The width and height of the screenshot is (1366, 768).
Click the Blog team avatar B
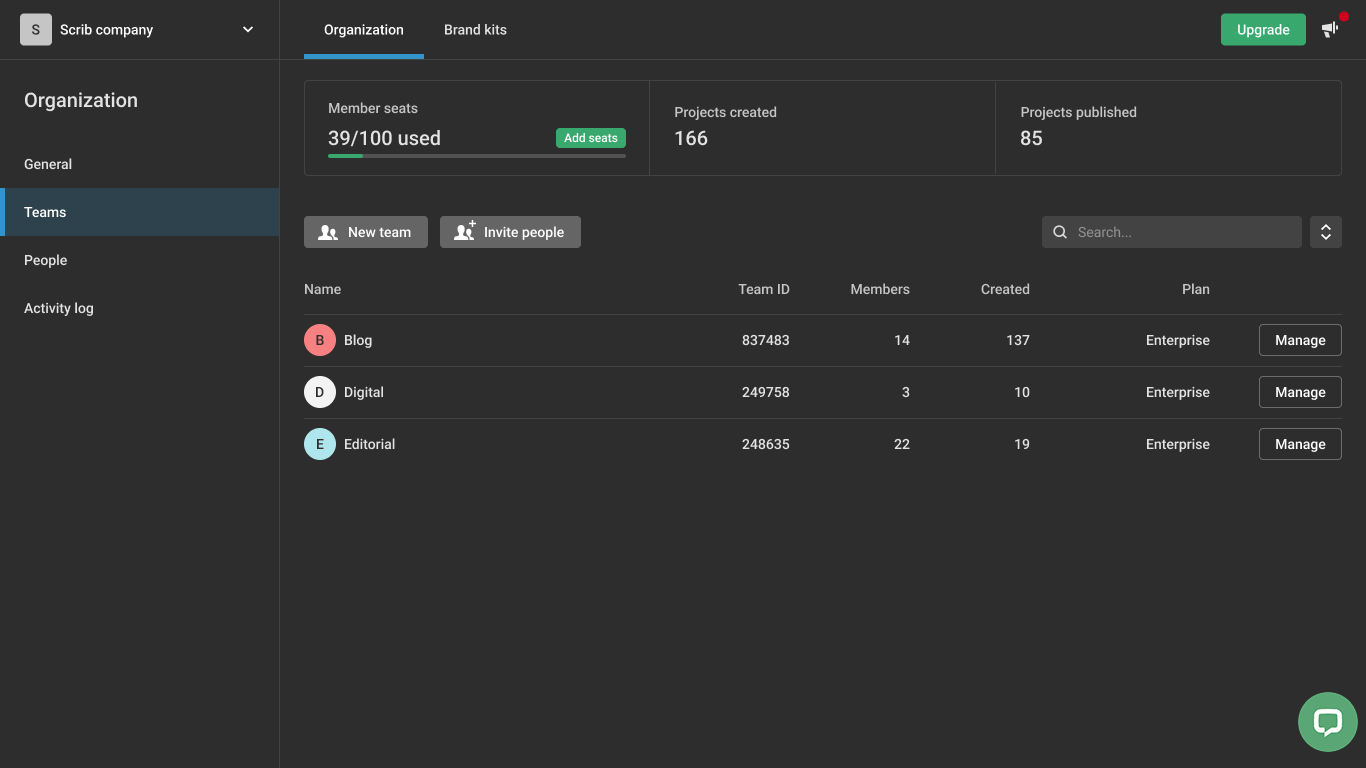pos(320,340)
